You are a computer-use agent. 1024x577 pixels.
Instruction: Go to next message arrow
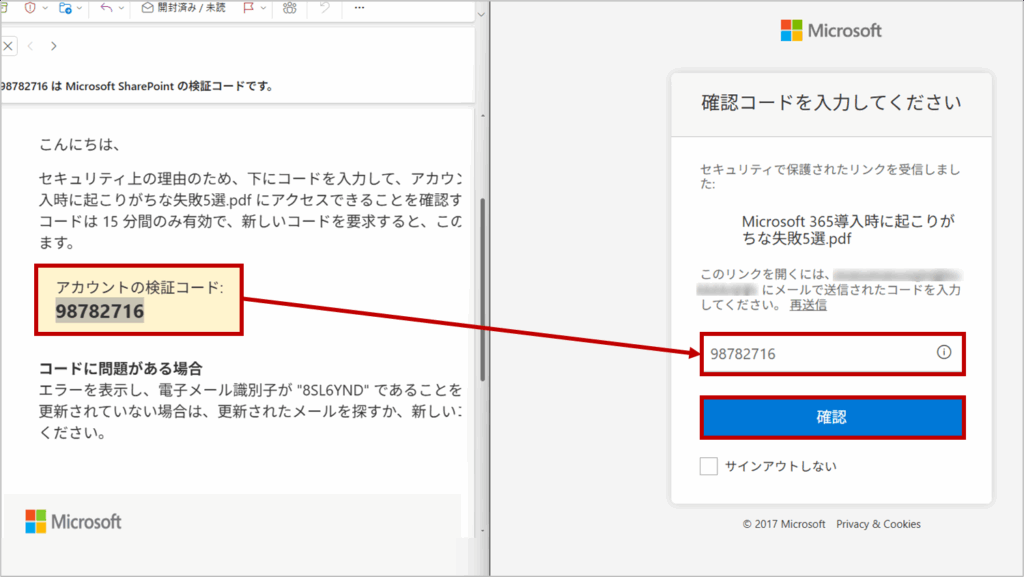[54, 46]
